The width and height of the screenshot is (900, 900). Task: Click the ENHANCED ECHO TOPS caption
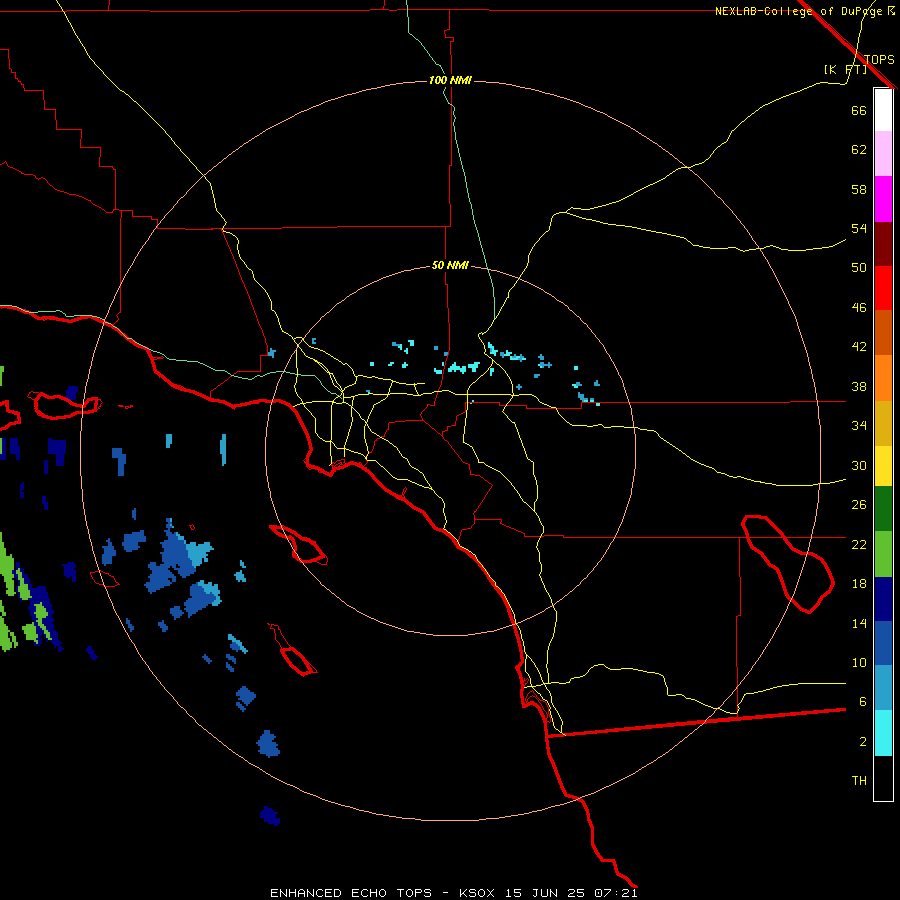(351, 893)
